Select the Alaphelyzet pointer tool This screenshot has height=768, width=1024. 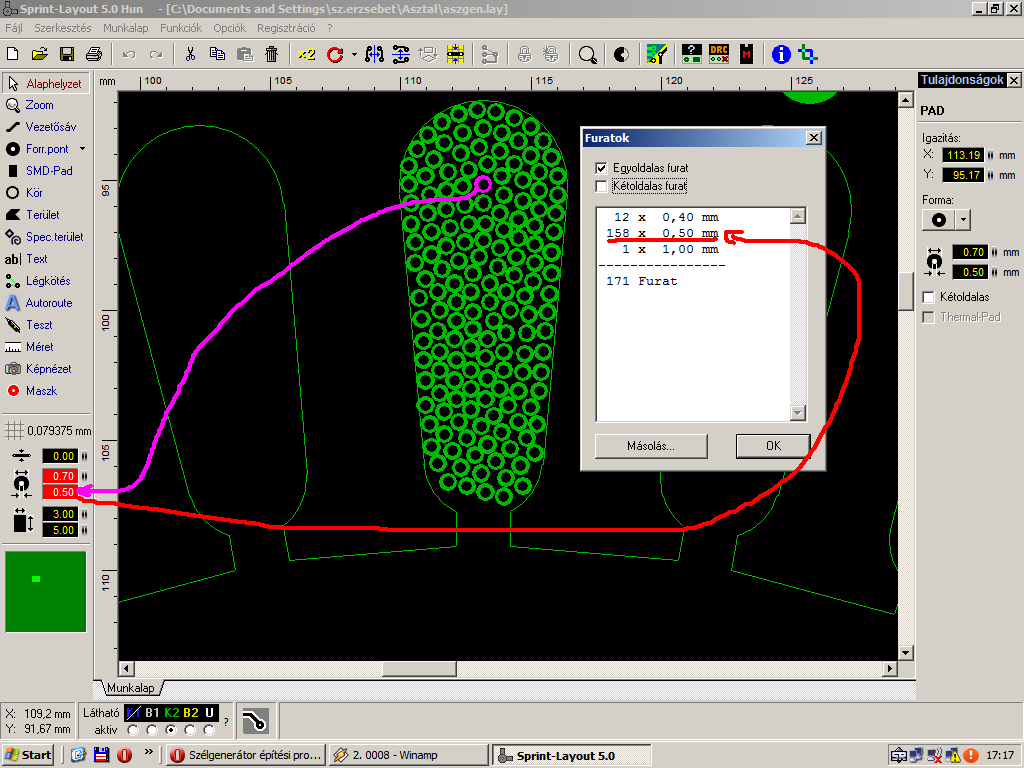point(46,84)
